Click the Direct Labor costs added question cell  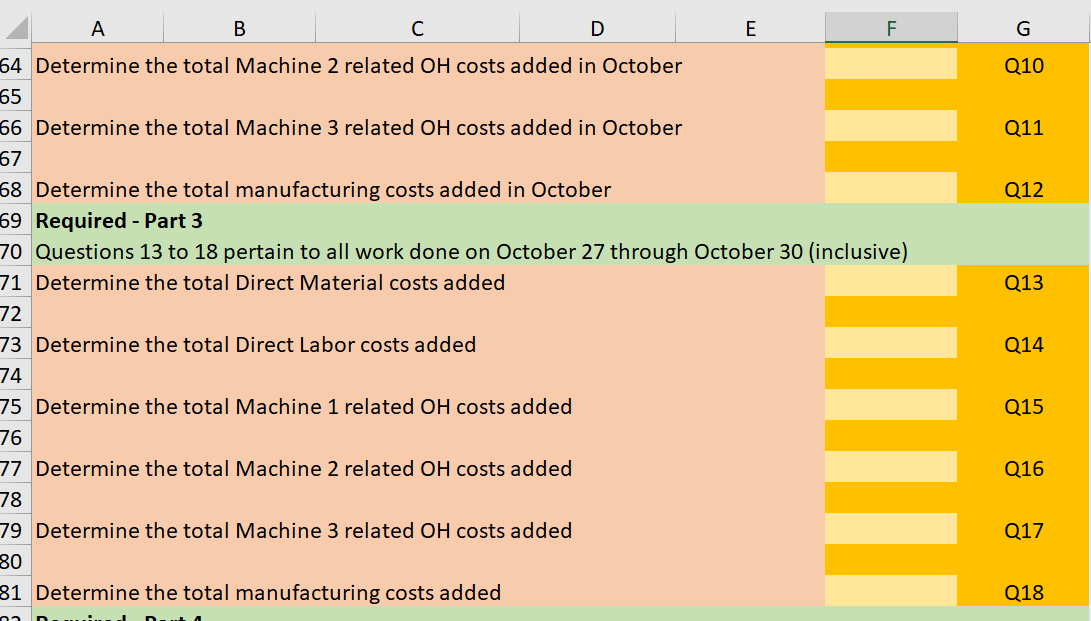[x=300, y=344]
